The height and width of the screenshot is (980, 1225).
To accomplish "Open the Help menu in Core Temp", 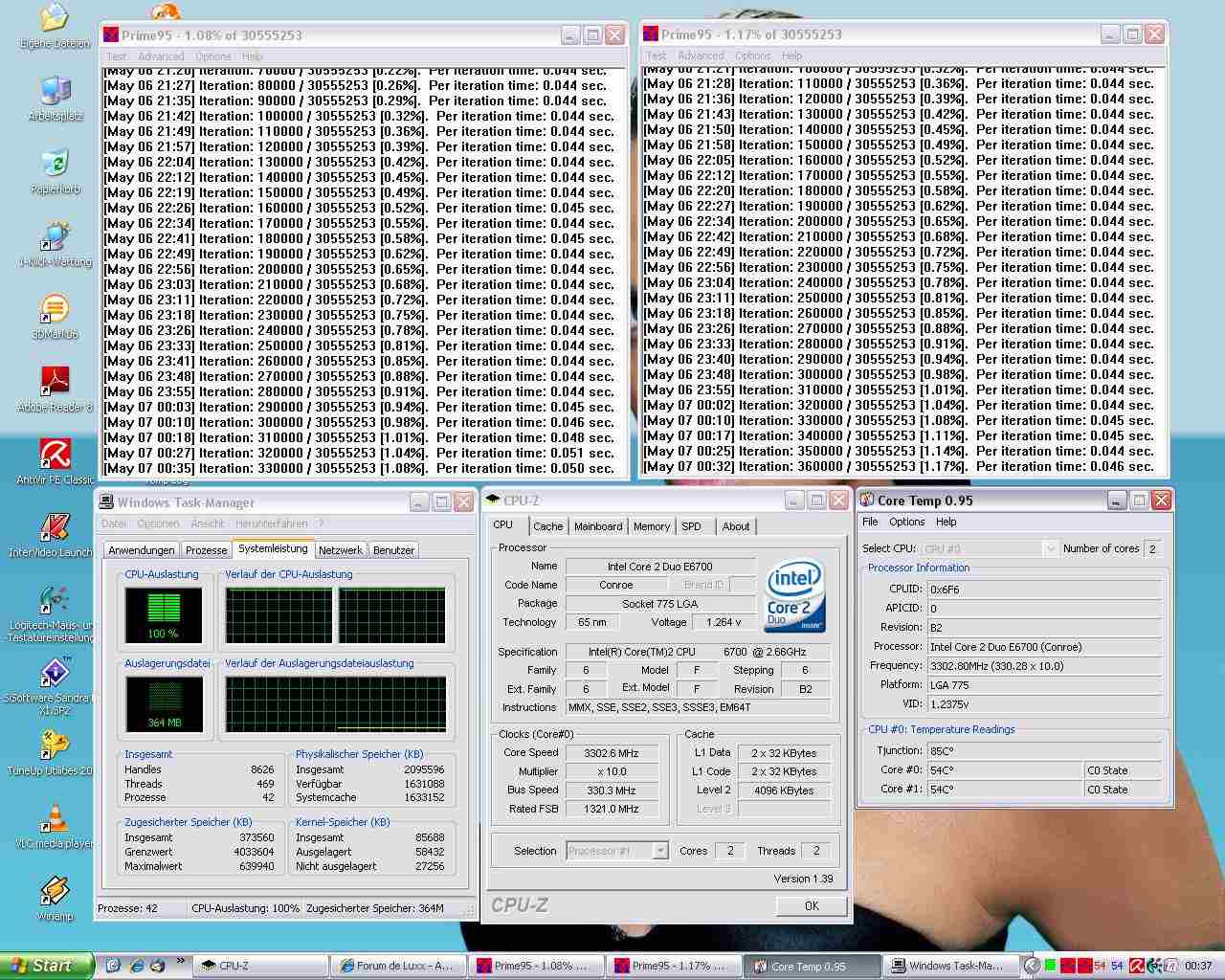I will pyautogui.click(x=947, y=522).
